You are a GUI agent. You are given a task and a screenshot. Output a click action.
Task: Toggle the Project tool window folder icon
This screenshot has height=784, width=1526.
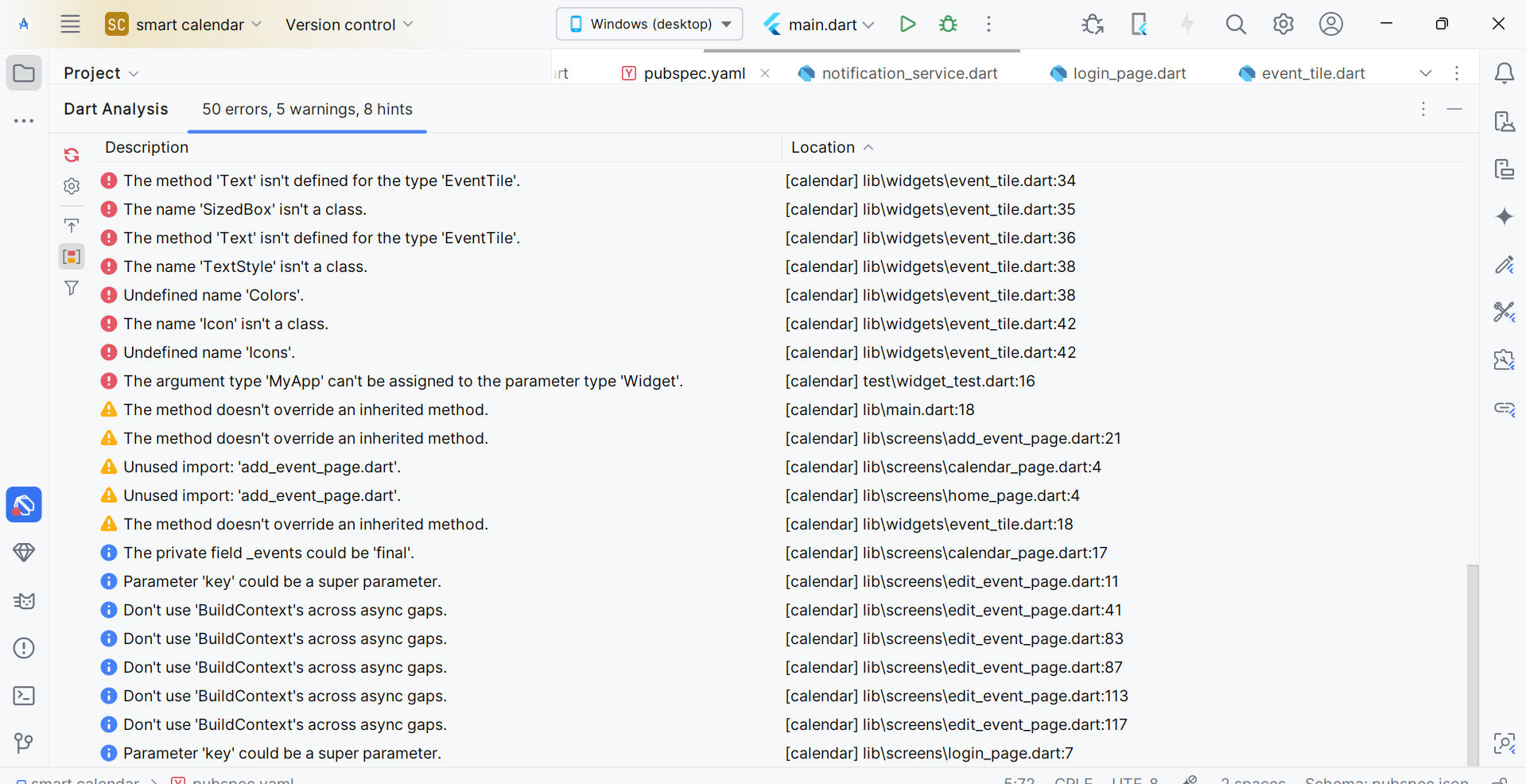coord(24,73)
